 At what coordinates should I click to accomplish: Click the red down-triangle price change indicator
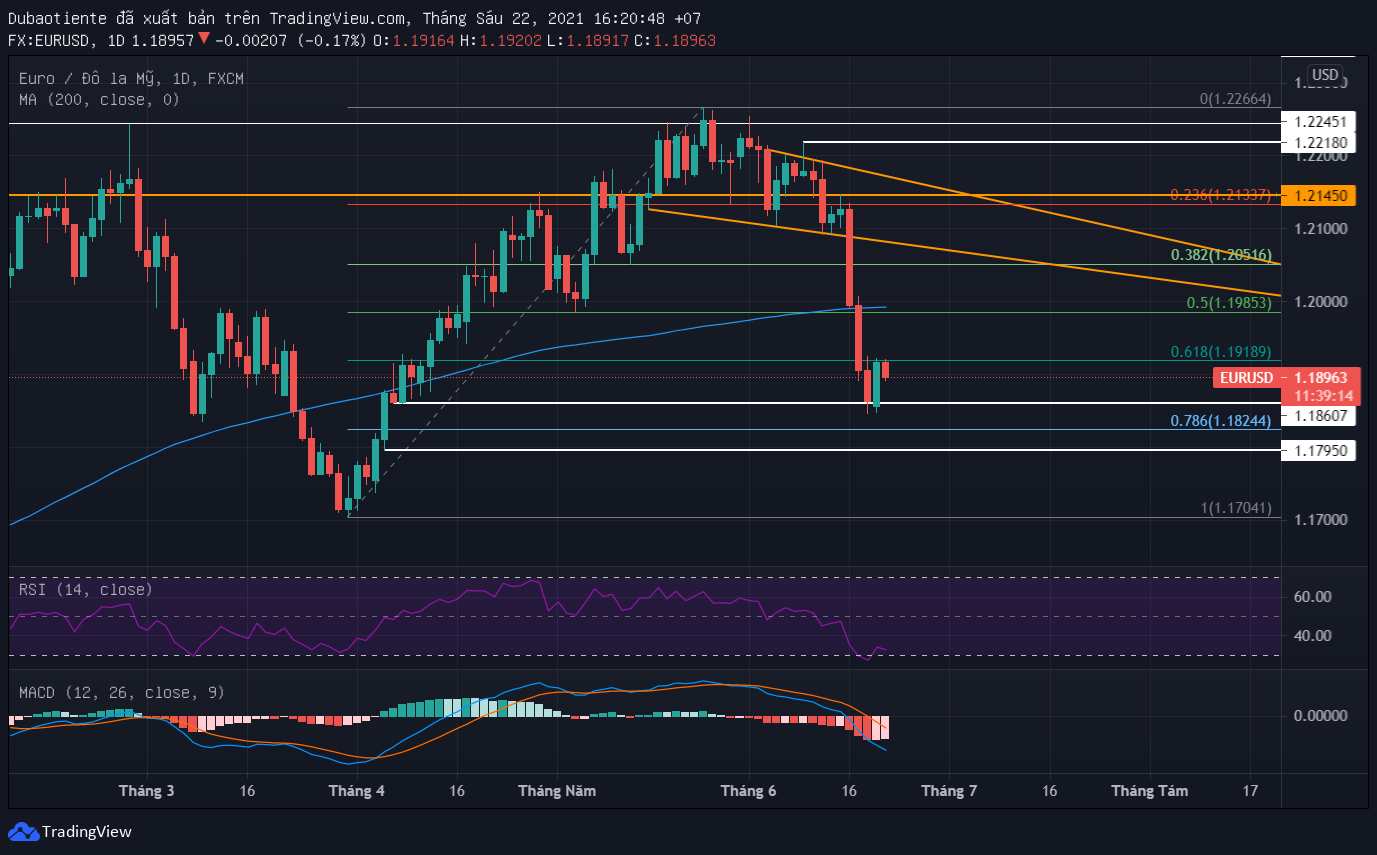204,39
